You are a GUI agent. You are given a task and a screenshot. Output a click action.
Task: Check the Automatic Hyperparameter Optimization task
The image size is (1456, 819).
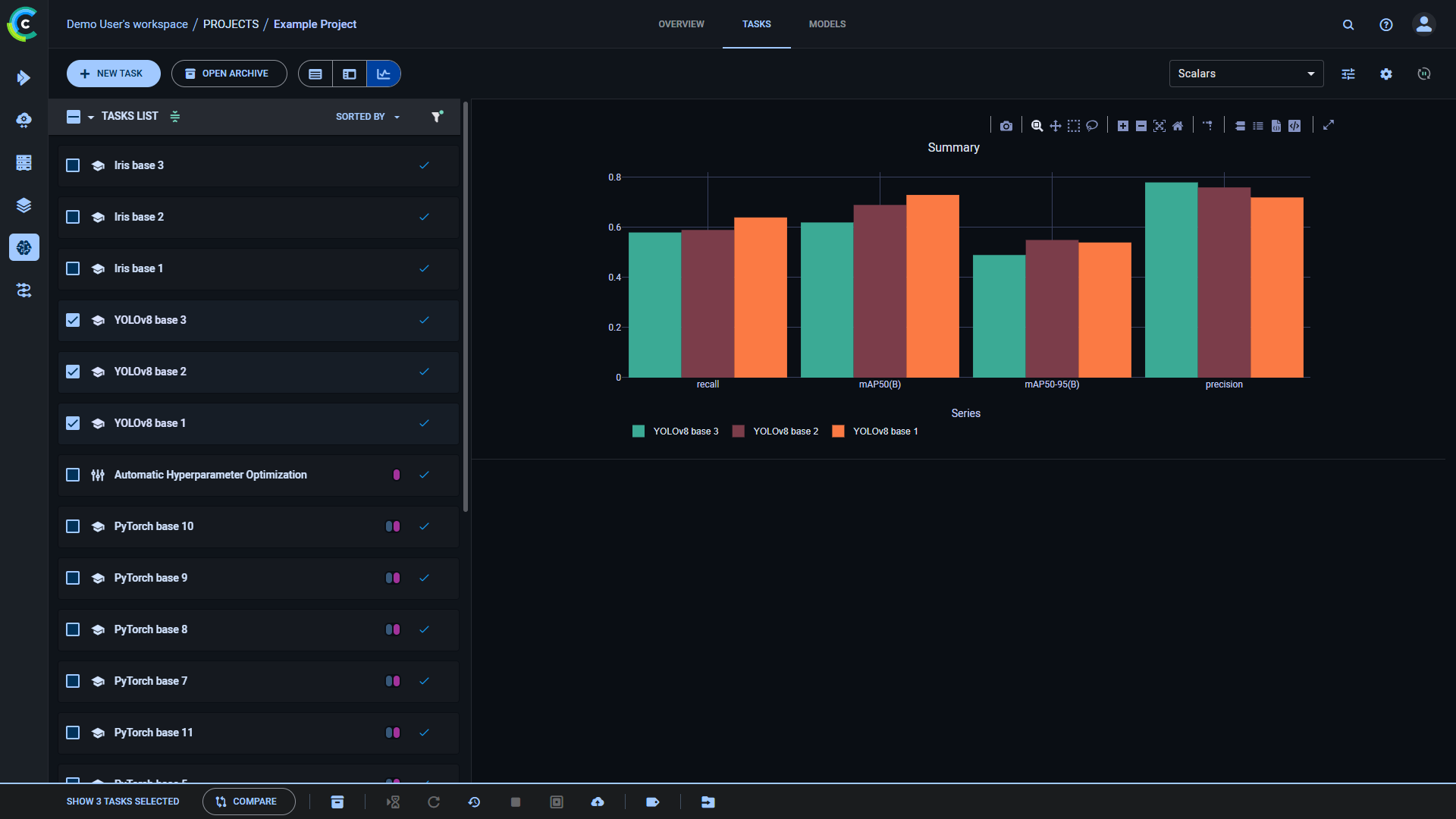[73, 475]
